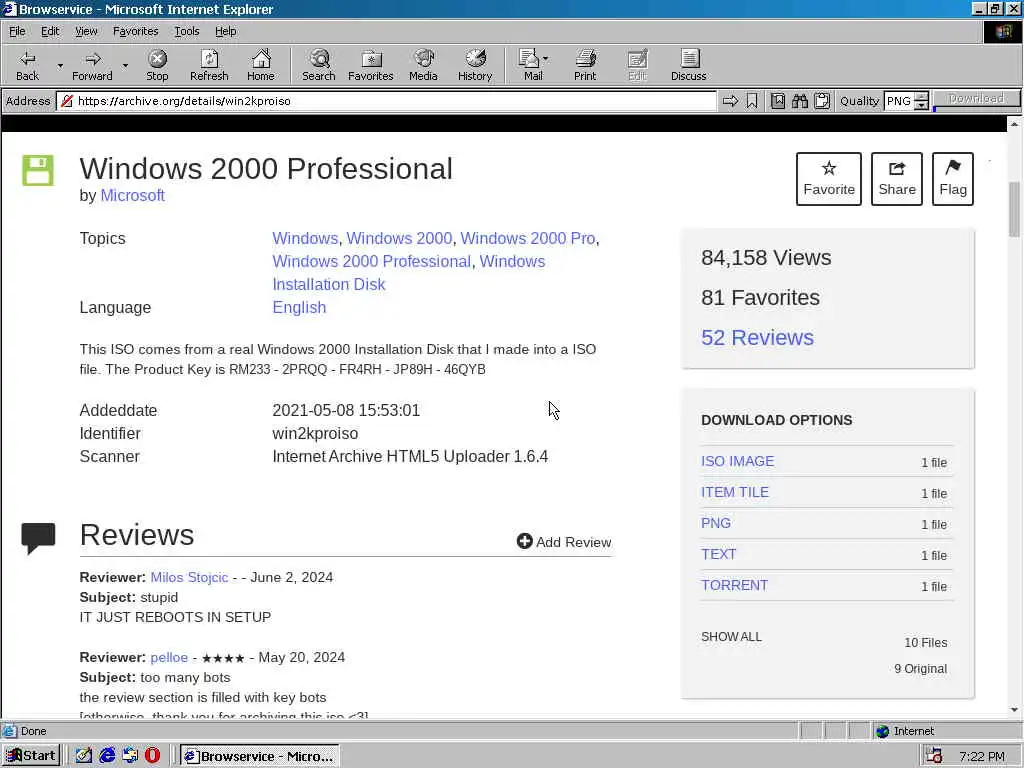Open the Mail toolbar button

532,65
